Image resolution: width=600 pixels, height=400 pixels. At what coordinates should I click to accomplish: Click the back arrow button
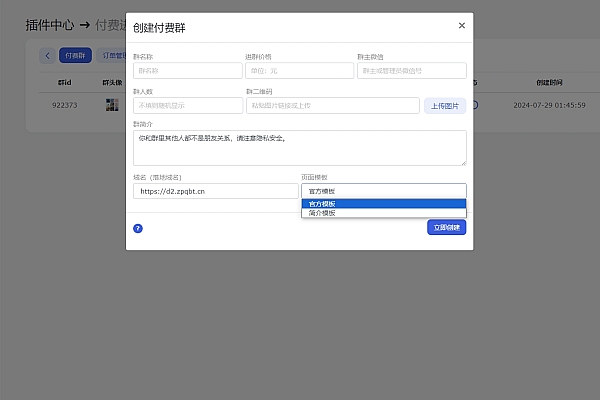click(x=47, y=56)
